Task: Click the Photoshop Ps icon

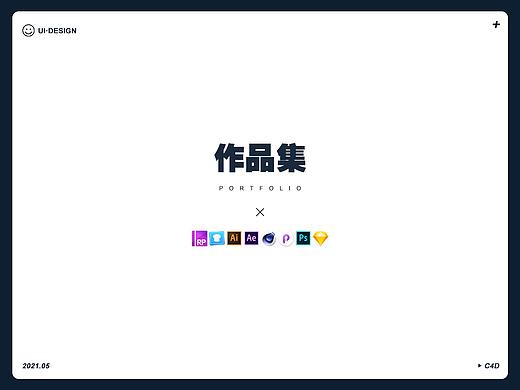Action: [x=303, y=238]
